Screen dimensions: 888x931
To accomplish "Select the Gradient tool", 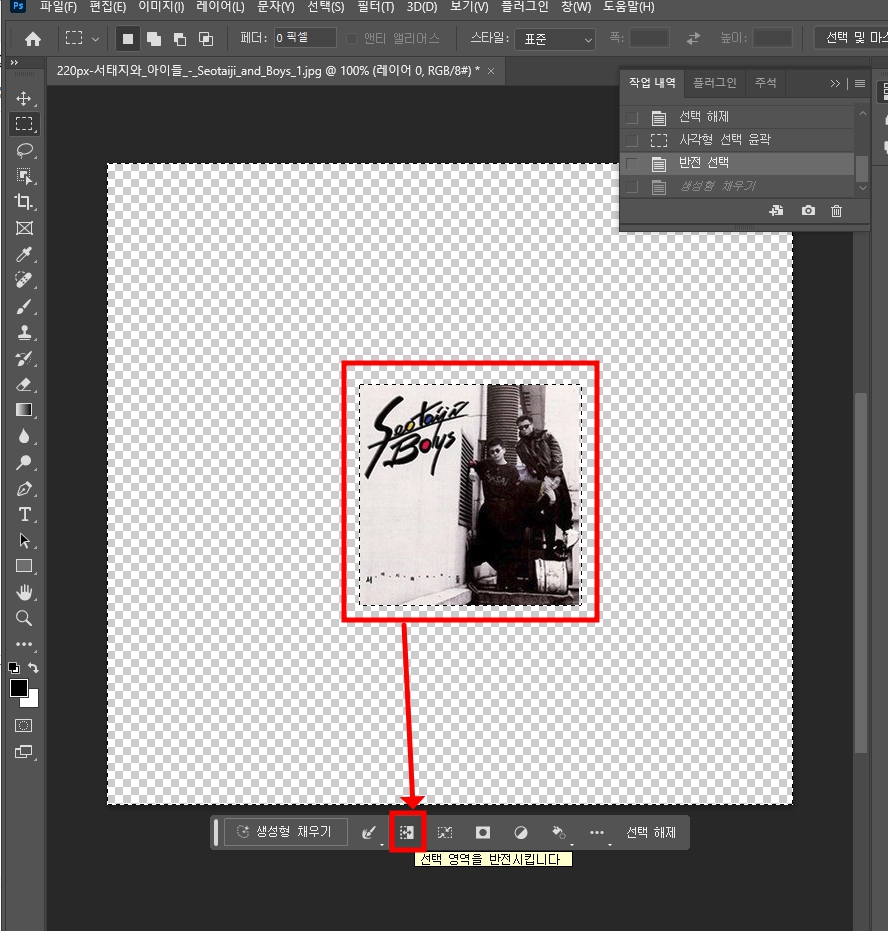I will [24, 410].
